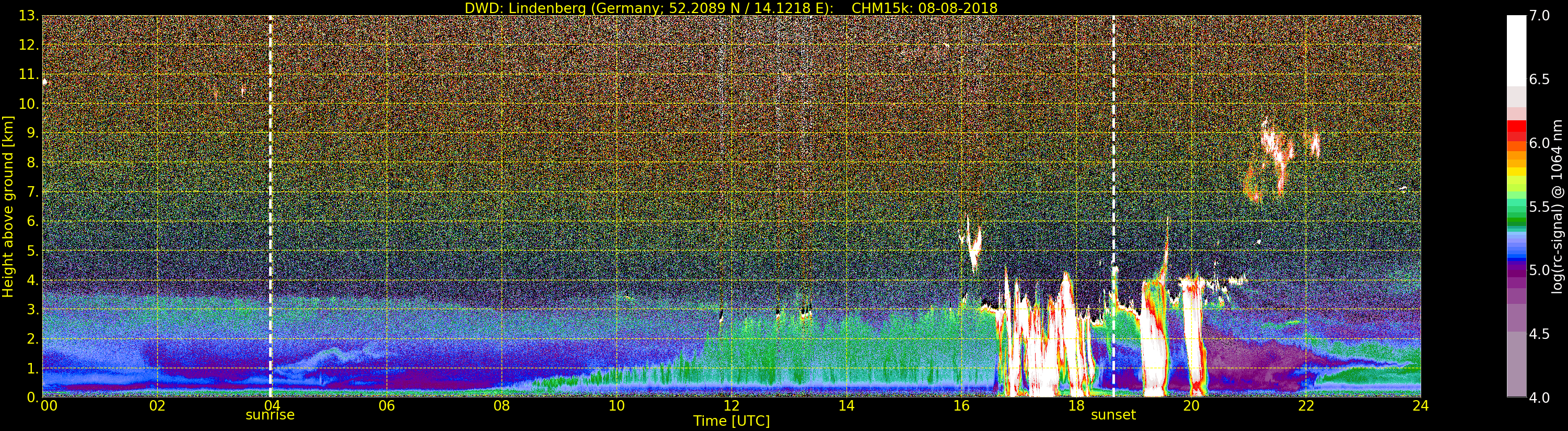Click the white top of the colorbar
This screenshot has width=1568, height=431.
click(x=1516, y=50)
